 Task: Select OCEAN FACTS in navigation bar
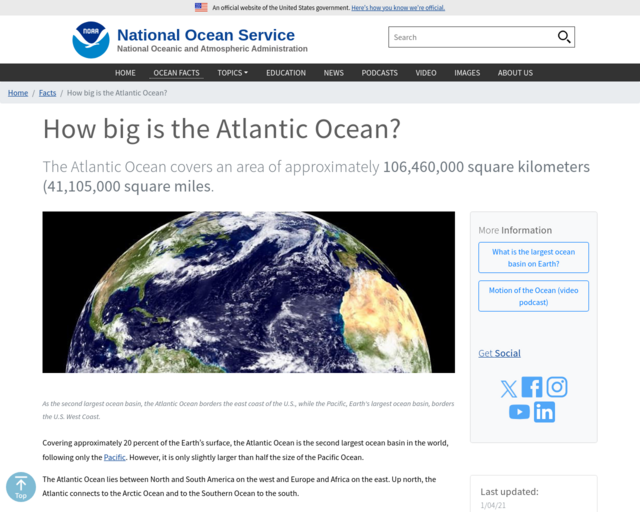point(176,73)
